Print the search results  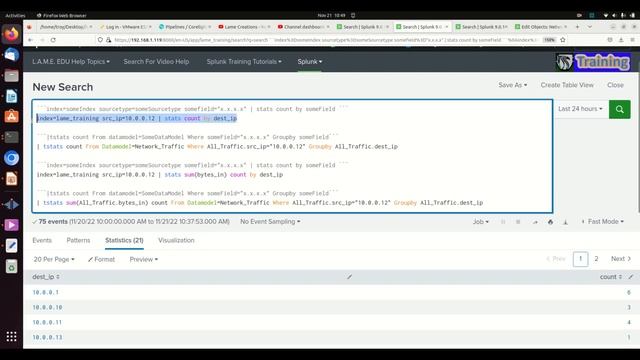[x=550, y=222]
